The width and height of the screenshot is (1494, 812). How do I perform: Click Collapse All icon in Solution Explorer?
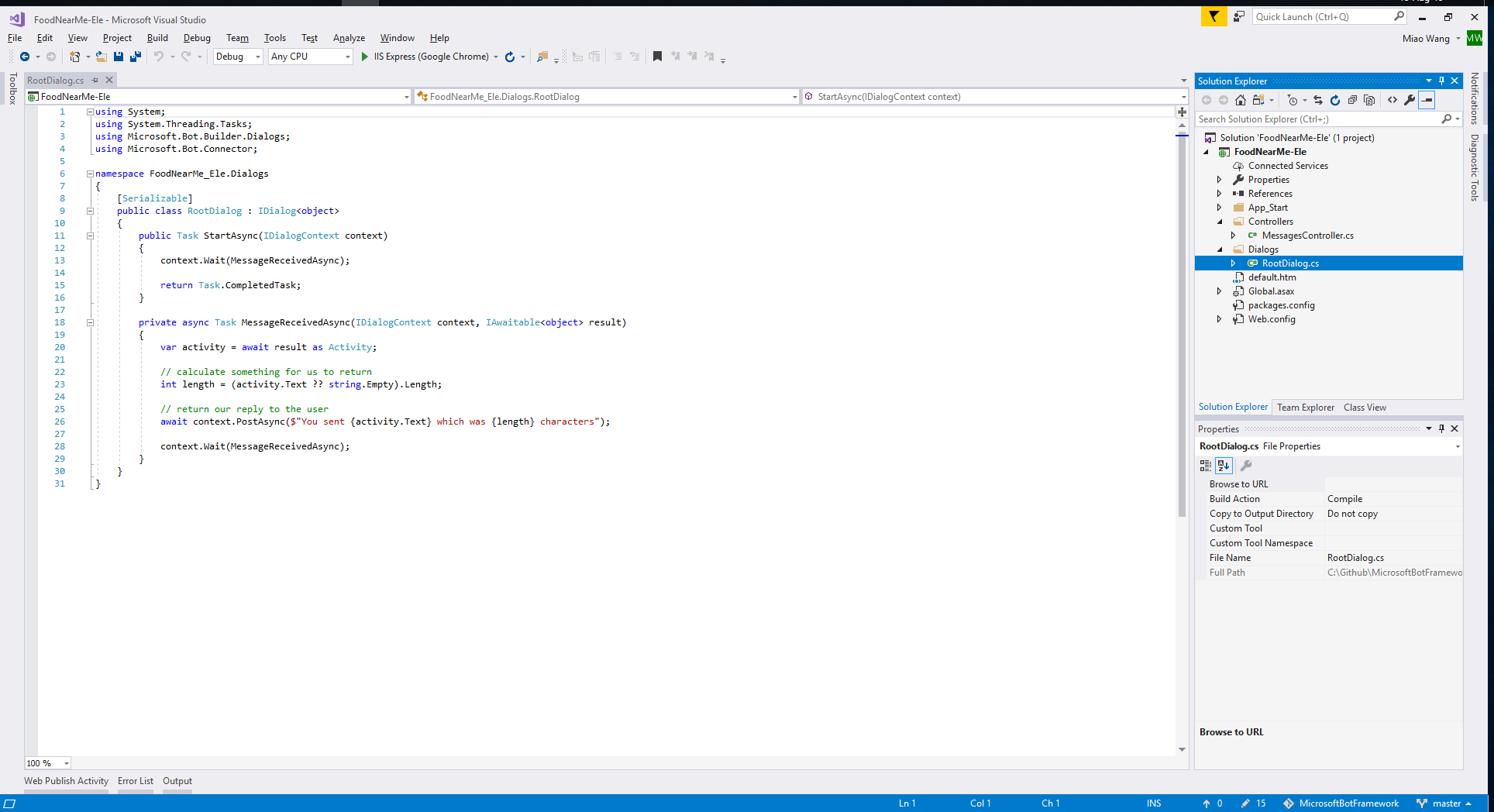[x=1352, y=100]
